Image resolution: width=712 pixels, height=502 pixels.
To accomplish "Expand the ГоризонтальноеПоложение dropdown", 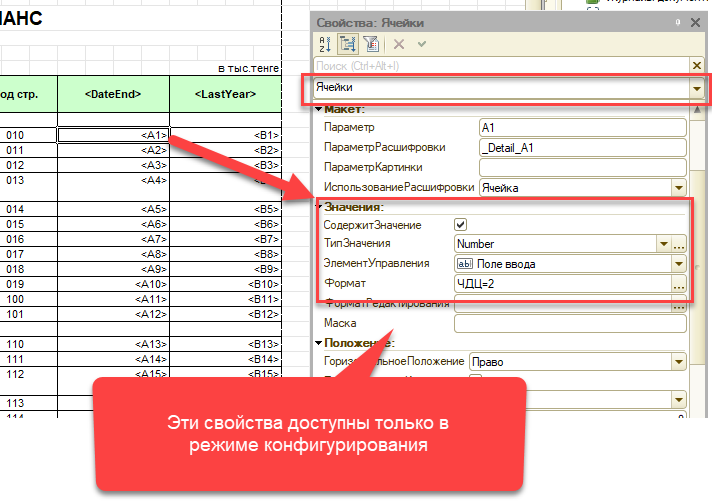I will pyautogui.click(x=678, y=360).
